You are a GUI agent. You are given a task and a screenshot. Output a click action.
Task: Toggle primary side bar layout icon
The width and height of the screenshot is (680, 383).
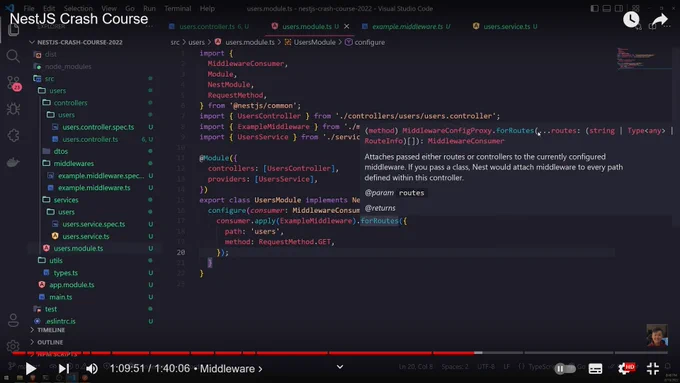pyautogui.click(x=595, y=8)
